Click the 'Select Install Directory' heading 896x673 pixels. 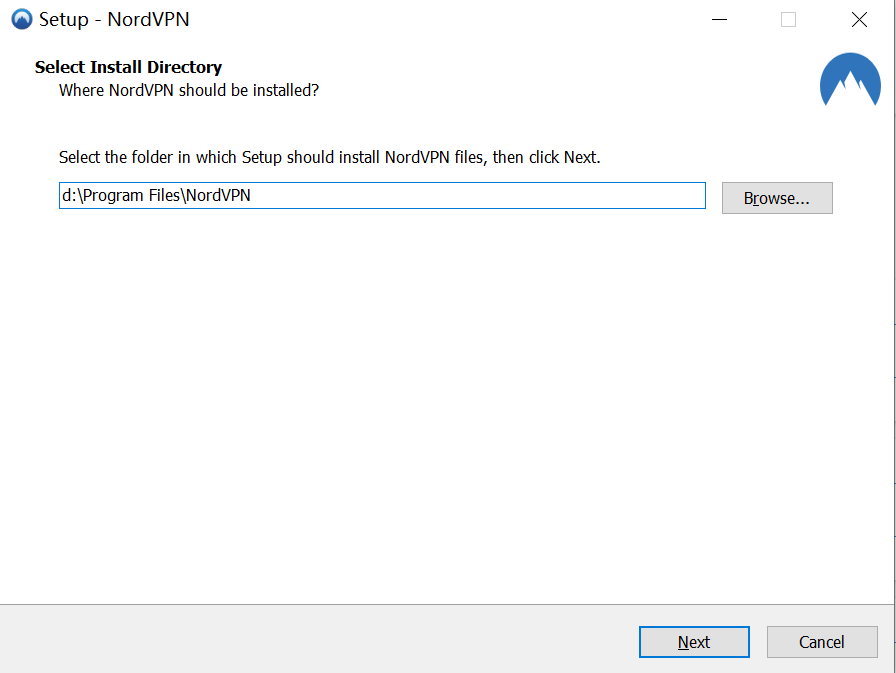(128, 67)
